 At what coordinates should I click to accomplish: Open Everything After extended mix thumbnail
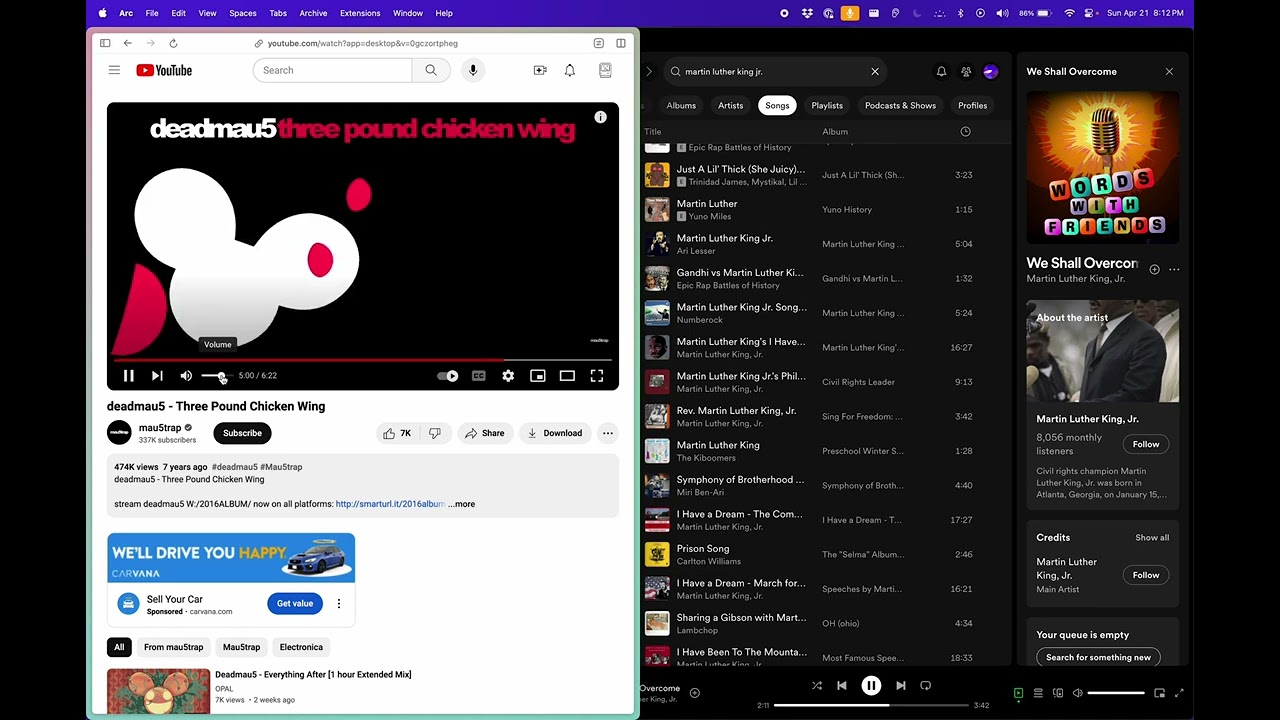pyautogui.click(x=159, y=690)
